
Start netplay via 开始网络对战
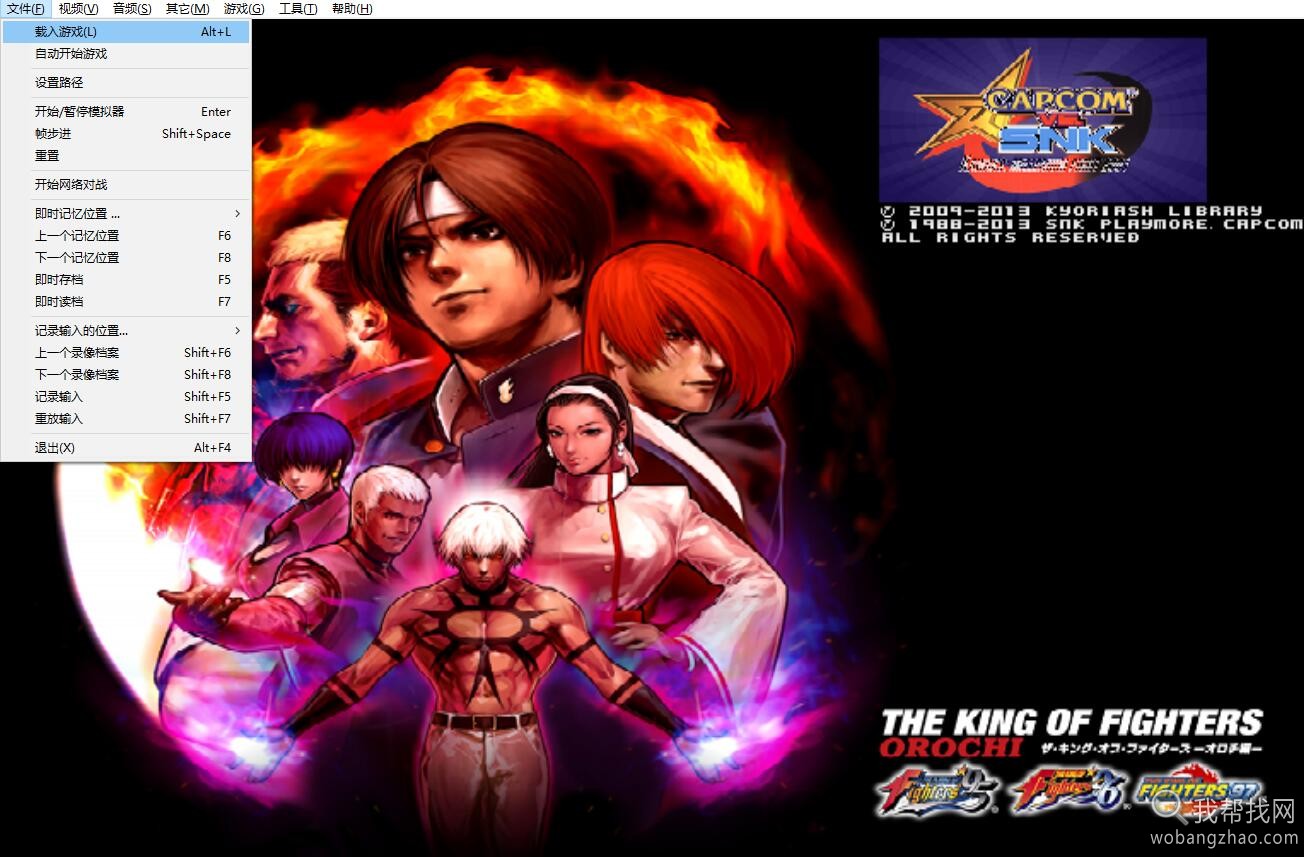pyautogui.click(x=126, y=185)
